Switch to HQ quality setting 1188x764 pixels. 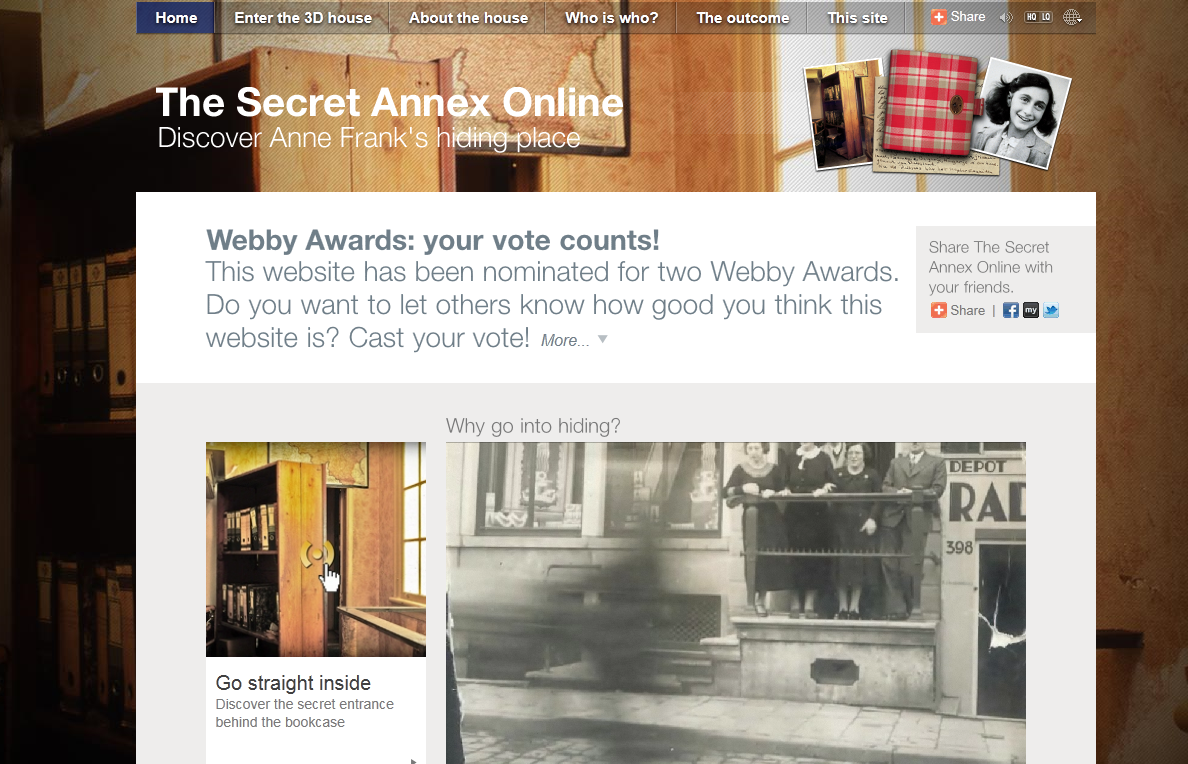coord(1031,17)
